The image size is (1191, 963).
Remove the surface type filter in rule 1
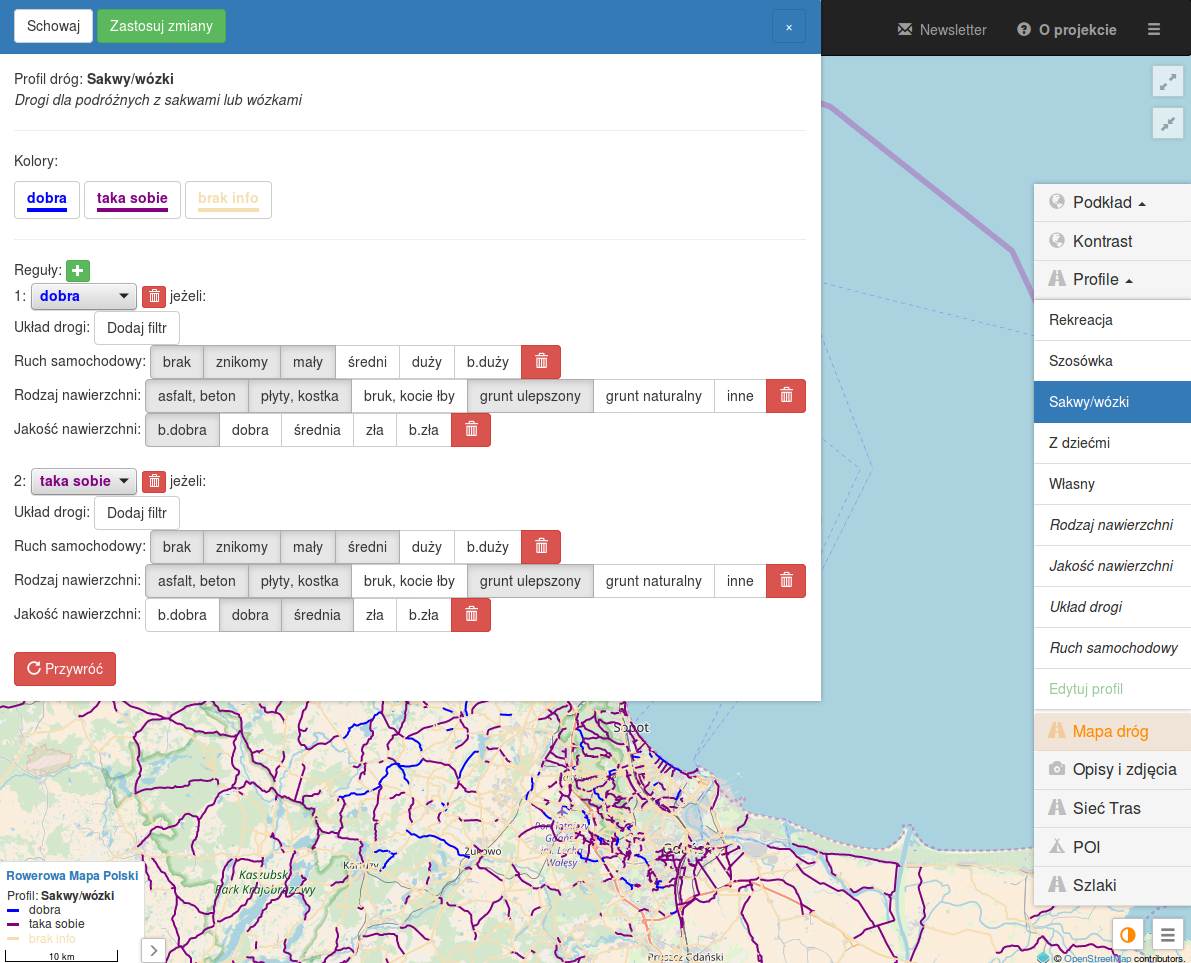(x=786, y=396)
